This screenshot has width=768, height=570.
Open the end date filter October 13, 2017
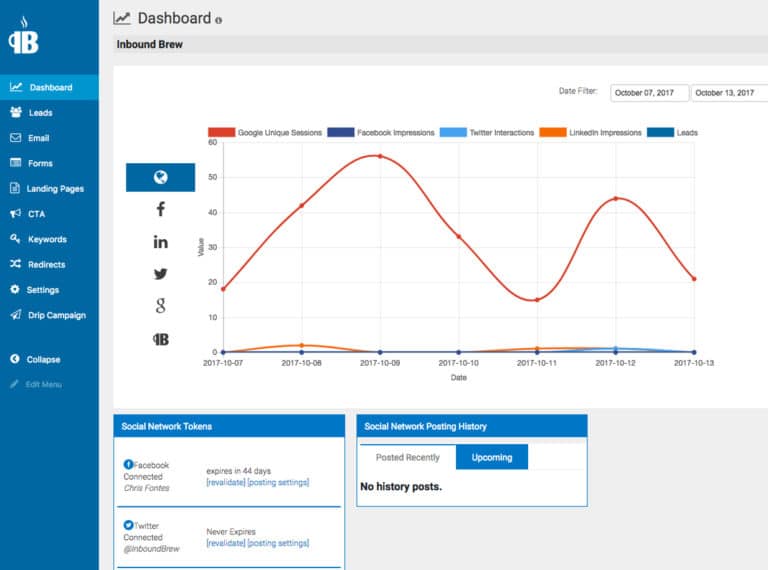pyautogui.click(x=728, y=93)
